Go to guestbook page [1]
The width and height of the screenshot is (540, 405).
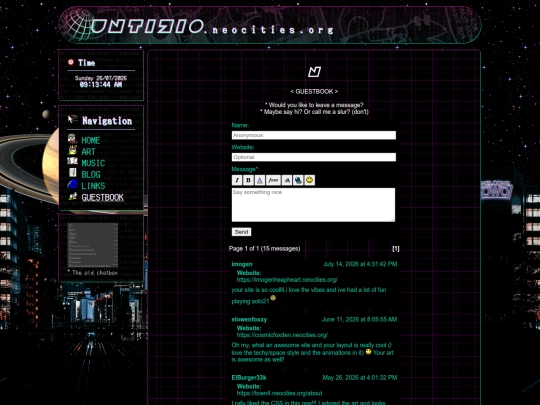pos(396,249)
